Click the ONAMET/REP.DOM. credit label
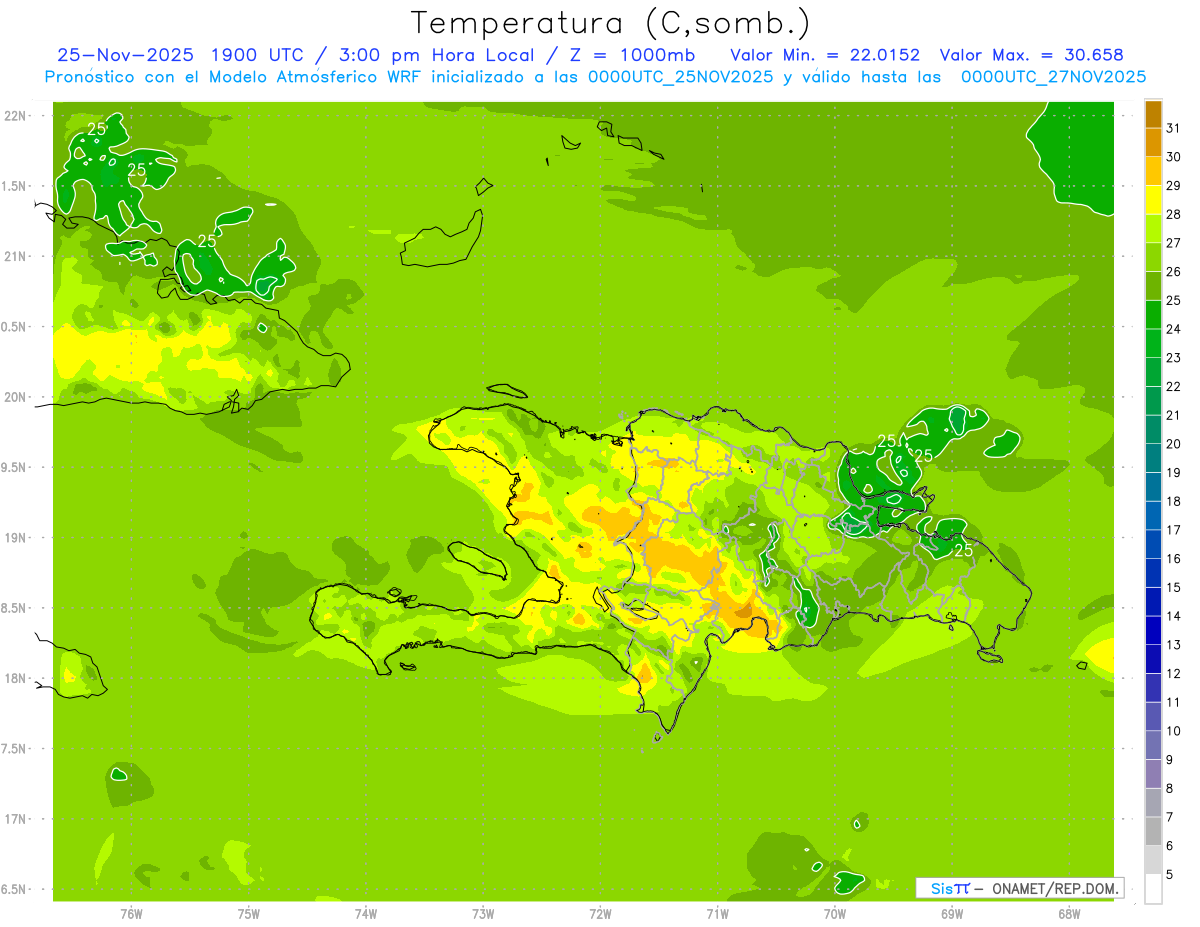The image size is (1200, 927). pyautogui.click(x=1057, y=888)
